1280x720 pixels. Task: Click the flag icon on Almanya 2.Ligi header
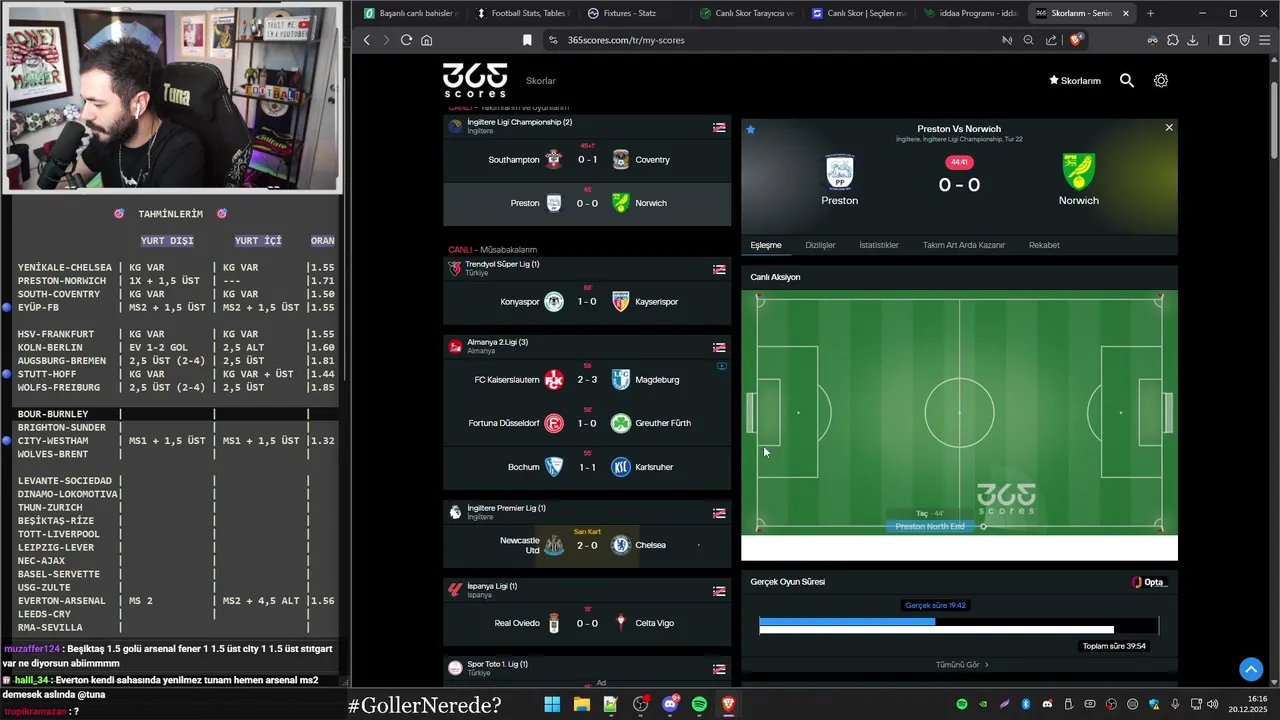pyautogui.click(x=719, y=347)
